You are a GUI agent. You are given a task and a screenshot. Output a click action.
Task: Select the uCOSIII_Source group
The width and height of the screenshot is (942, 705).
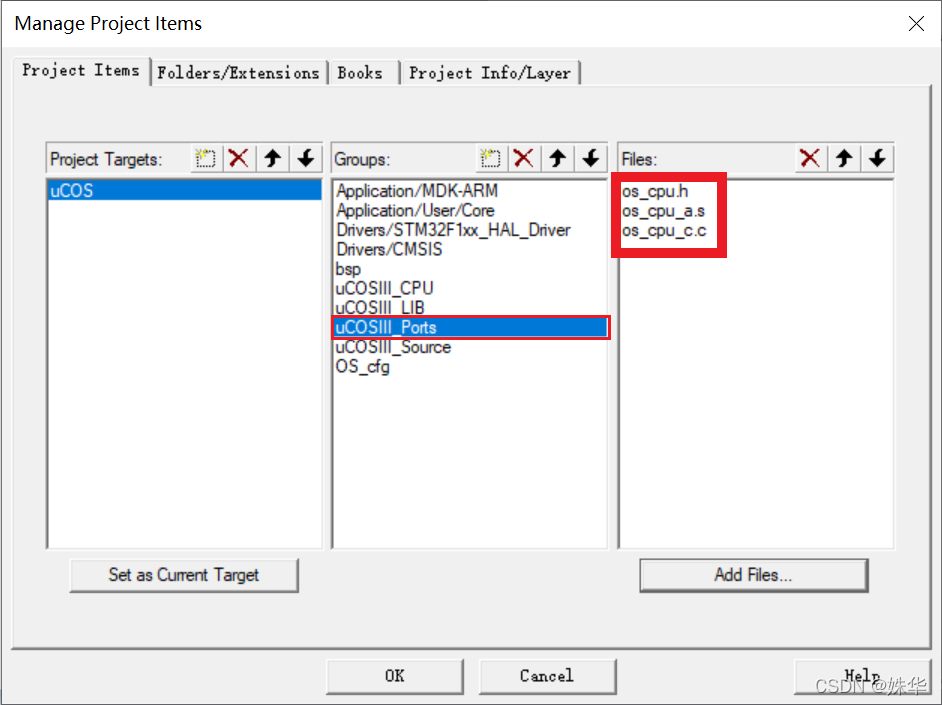coord(469,347)
